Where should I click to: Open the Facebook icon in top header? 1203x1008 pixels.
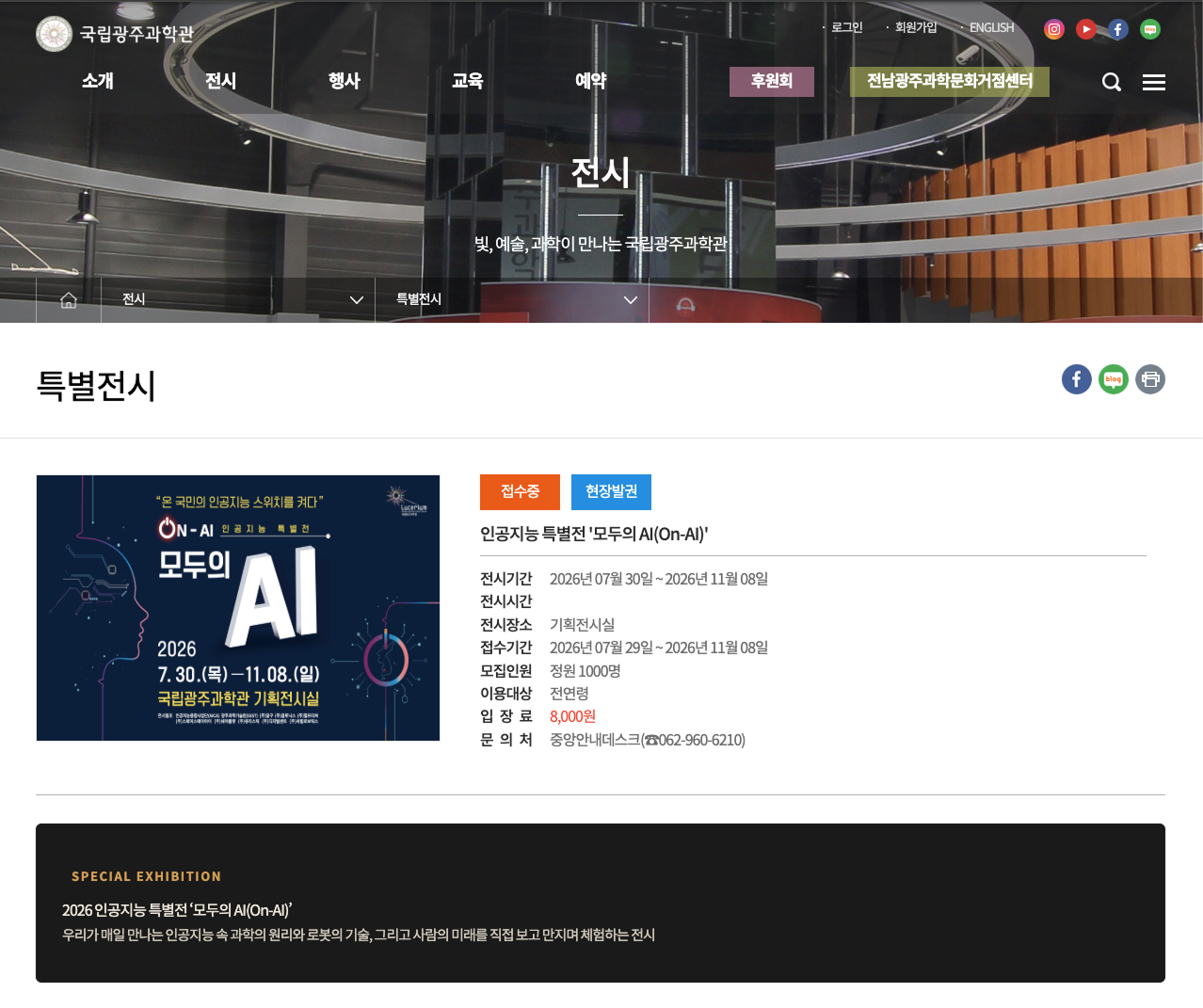1118,29
